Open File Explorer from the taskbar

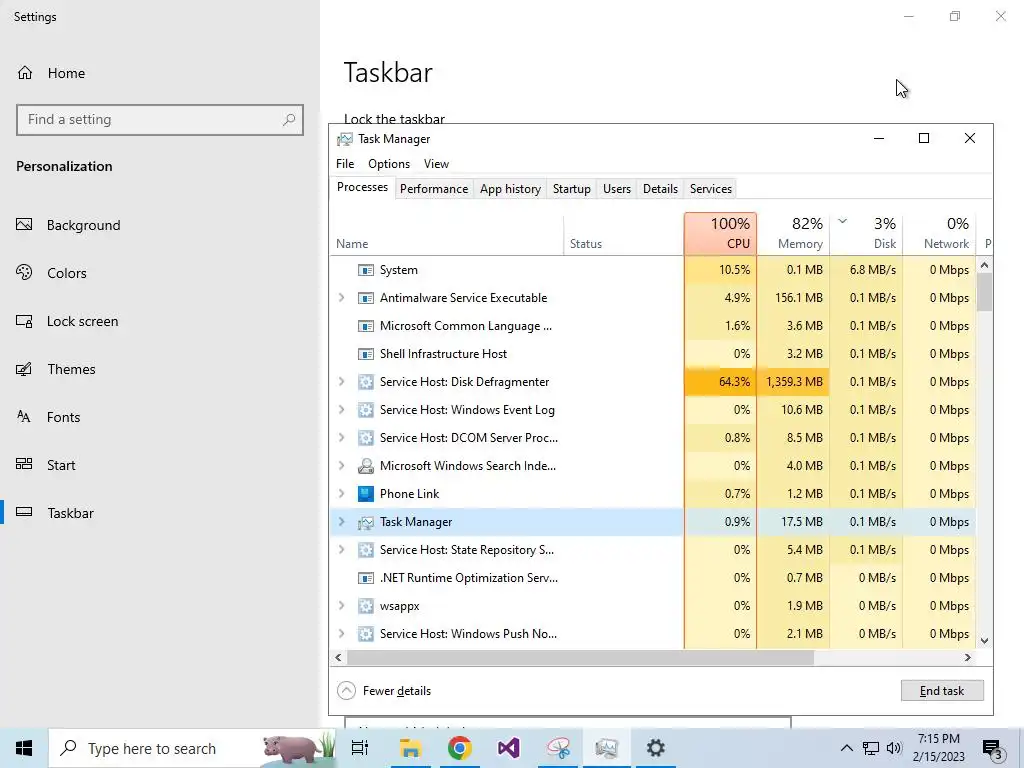[x=411, y=748]
